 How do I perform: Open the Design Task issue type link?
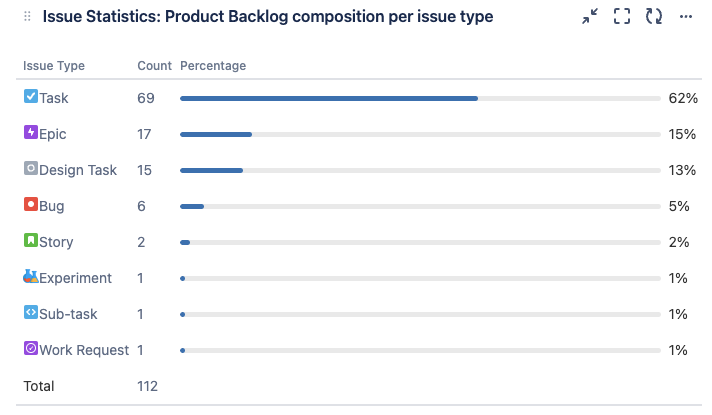coord(78,170)
